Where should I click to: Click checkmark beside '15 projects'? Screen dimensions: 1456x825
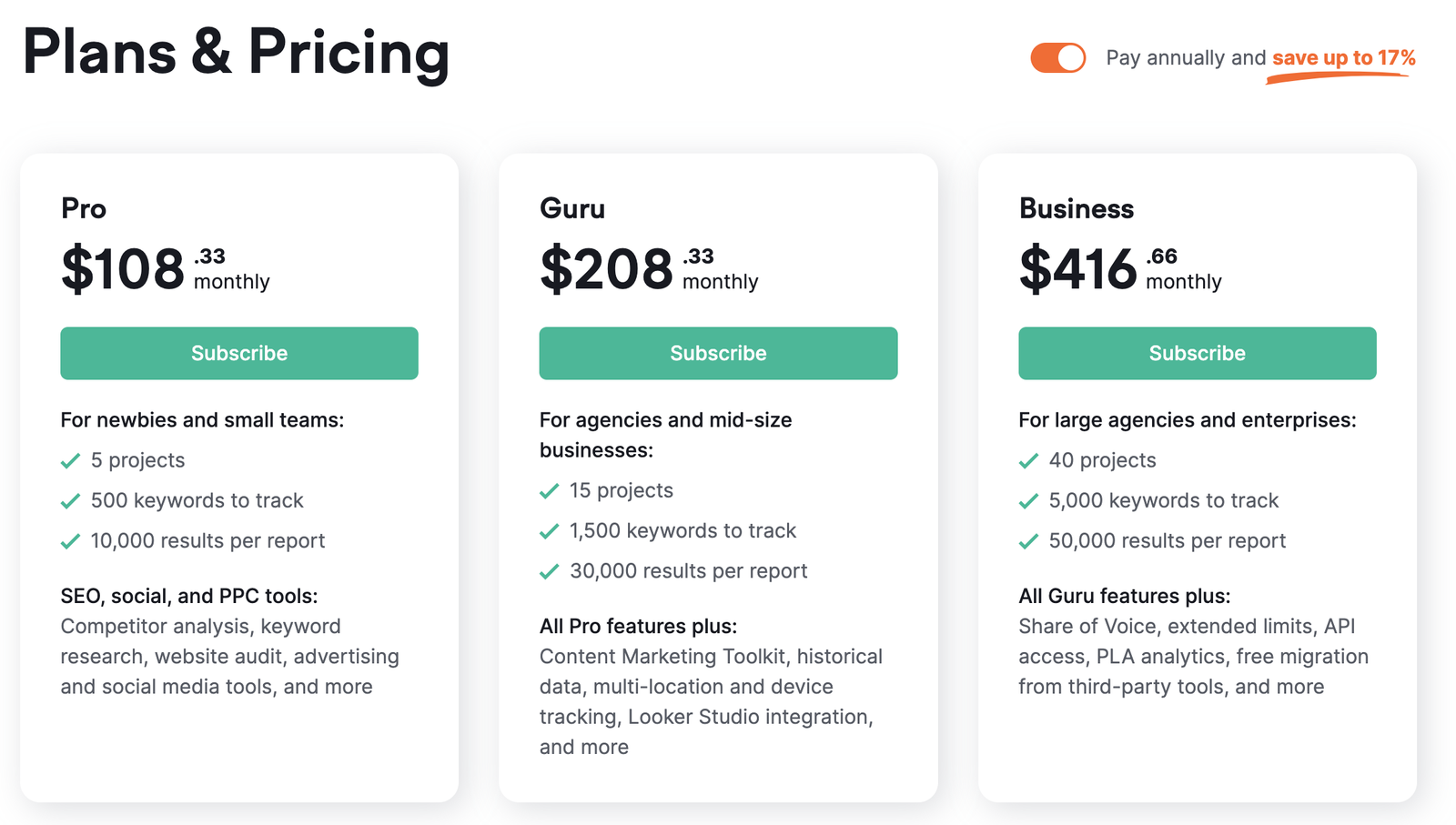pos(549,491)
